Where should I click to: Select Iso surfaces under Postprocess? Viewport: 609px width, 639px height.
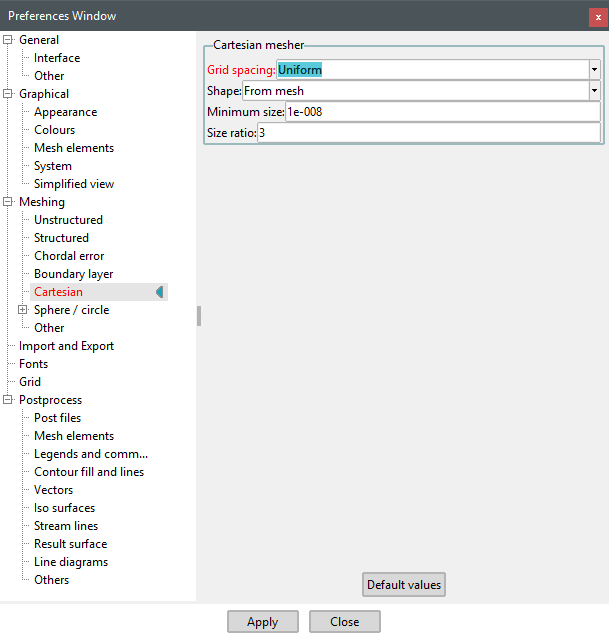coord(64,508)
